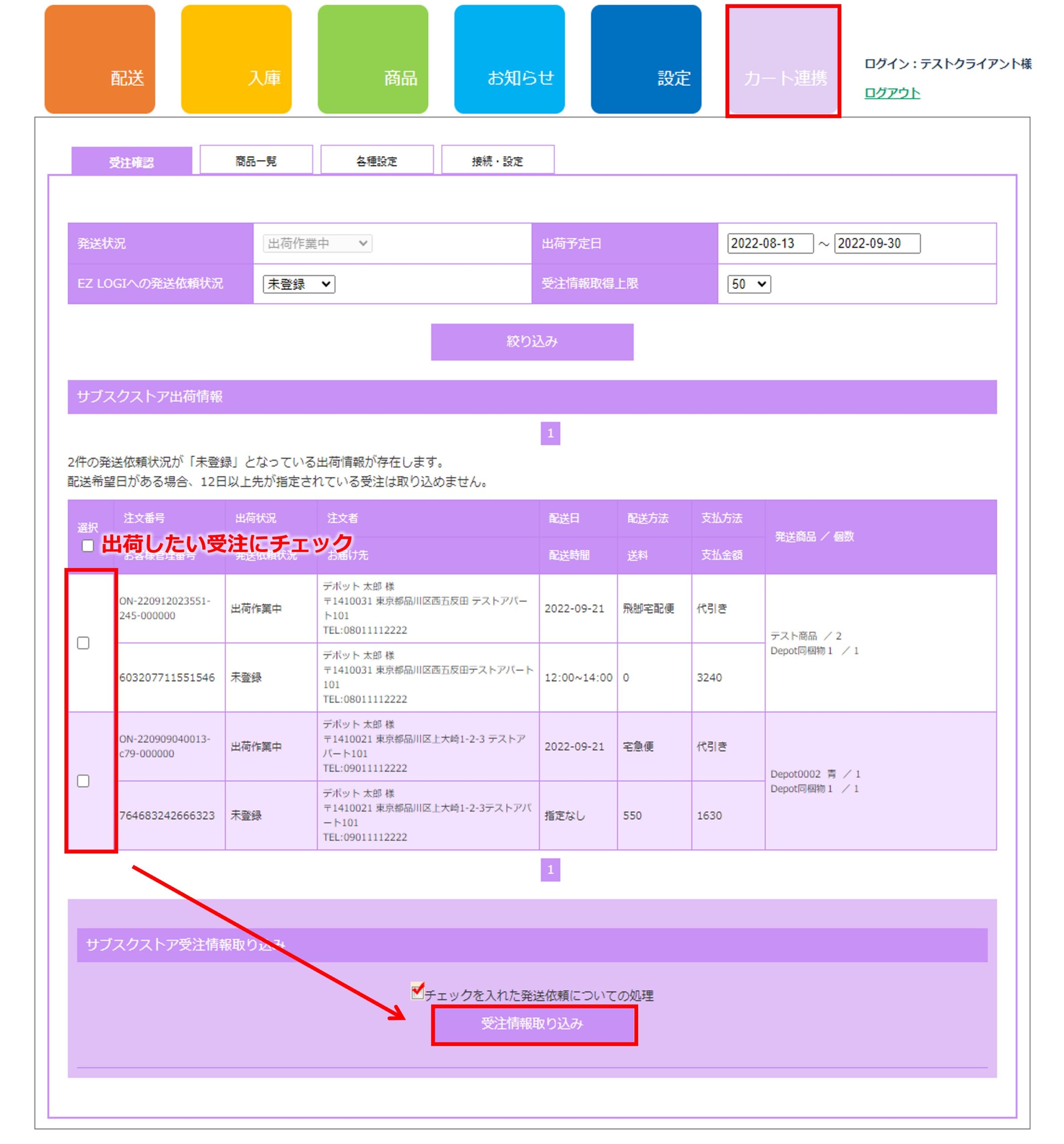Image resolution: width=1064 pixels, height=1144 pixels.
Task: Switch to the 商品一覧 tab
Action: (x=256, y=160)
